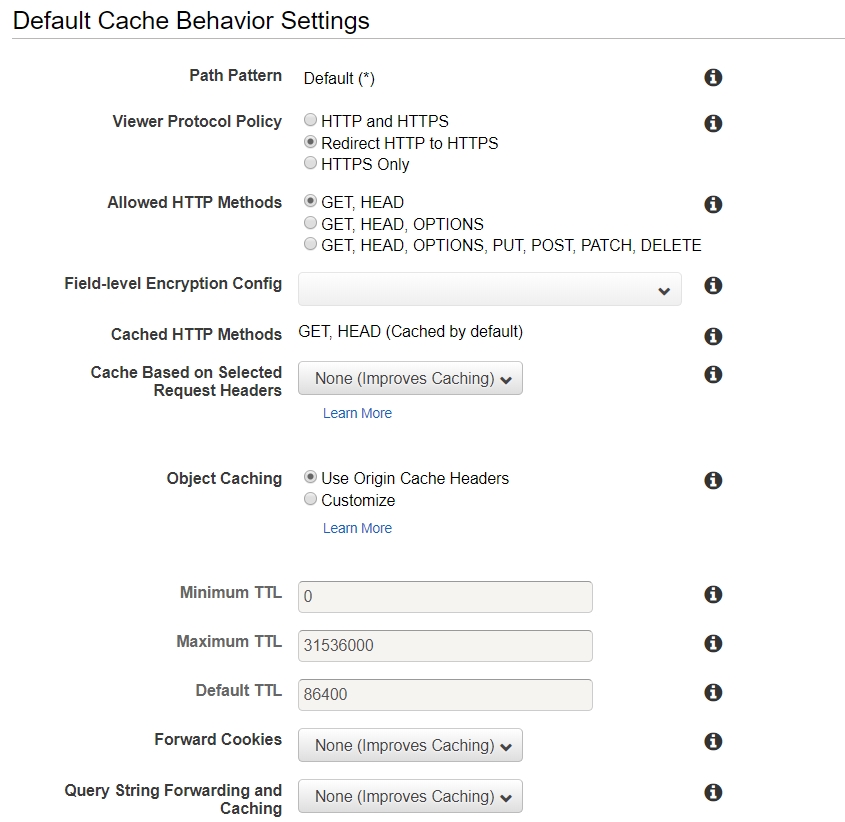
Task: Click the Maximum TTL input field
Action: (x=445, y=646)
